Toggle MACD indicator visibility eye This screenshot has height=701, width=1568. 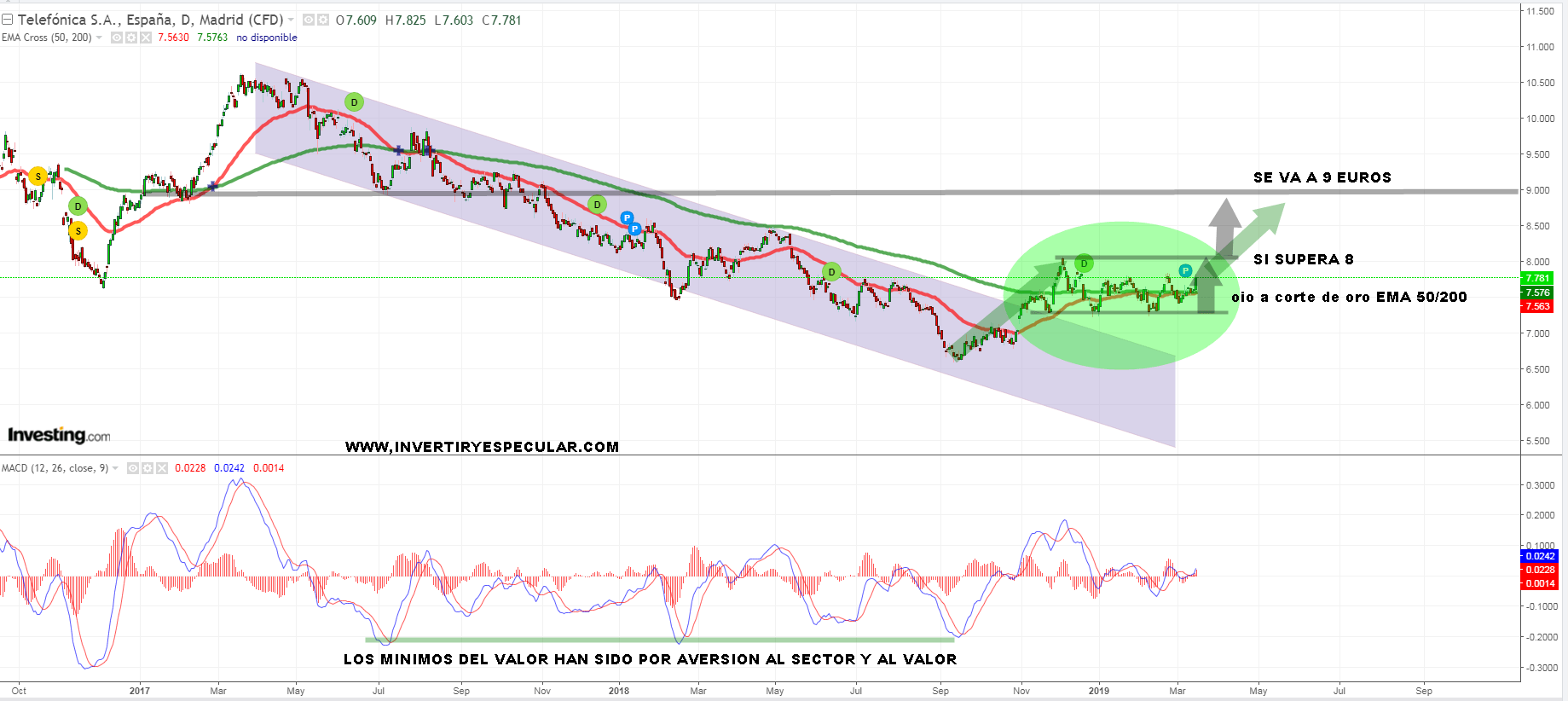(133, 468)
